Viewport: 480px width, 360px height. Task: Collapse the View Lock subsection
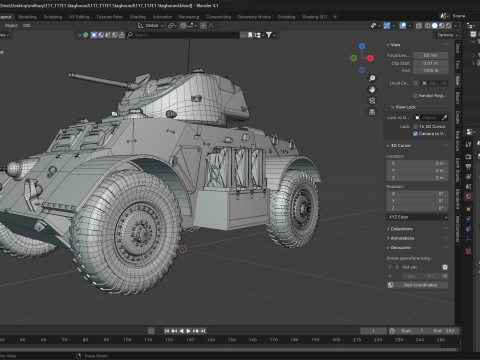(393, 107)
